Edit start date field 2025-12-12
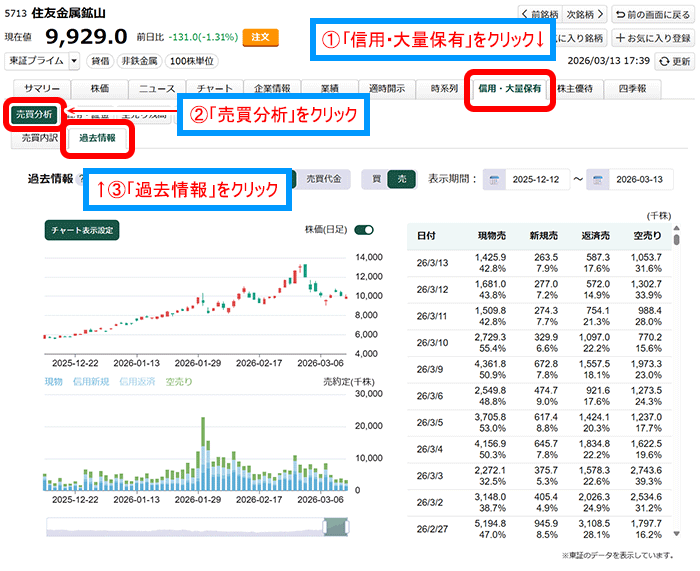 pos(537,180)
